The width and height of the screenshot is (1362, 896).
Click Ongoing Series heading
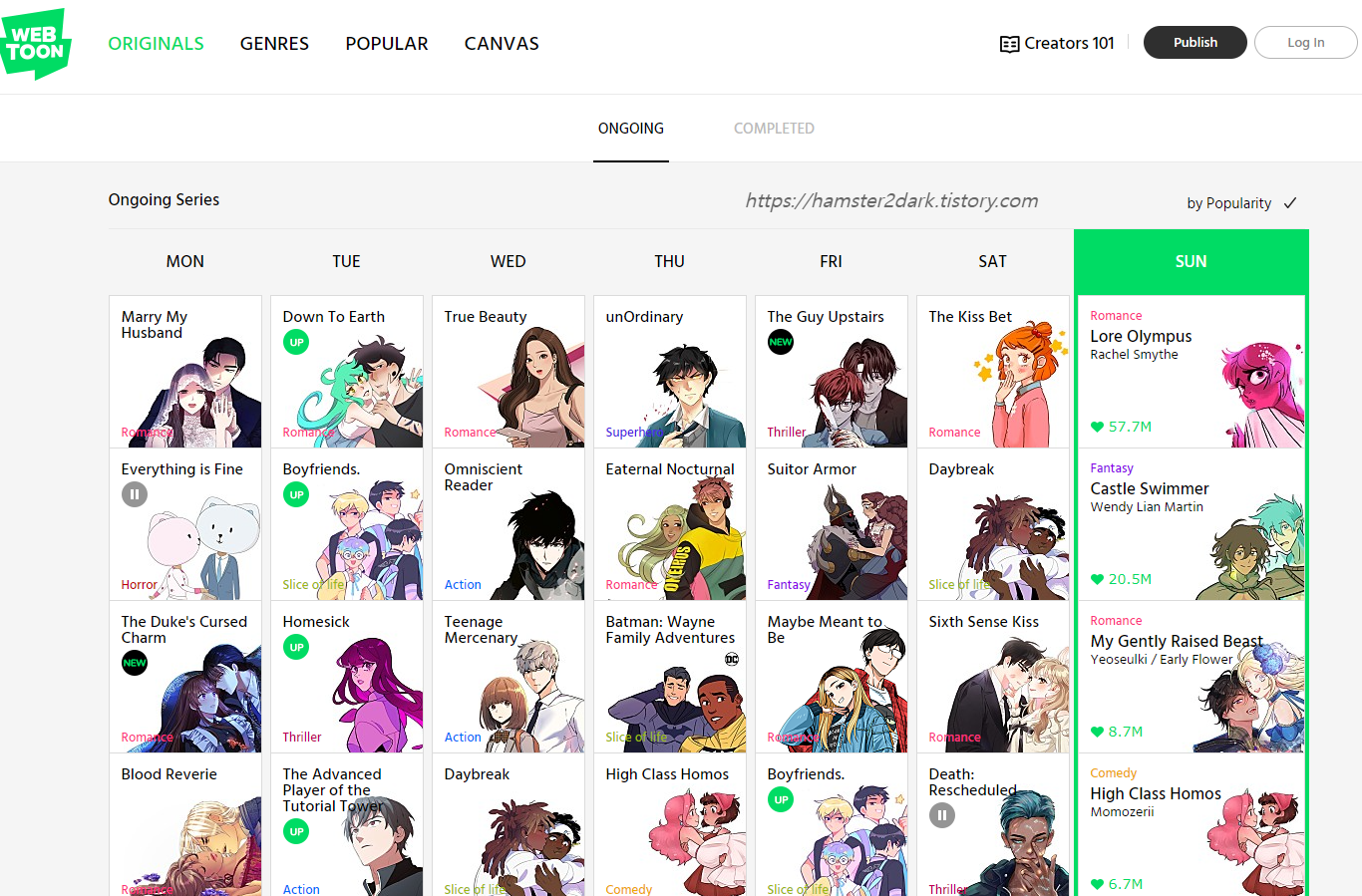click(164, 199)
